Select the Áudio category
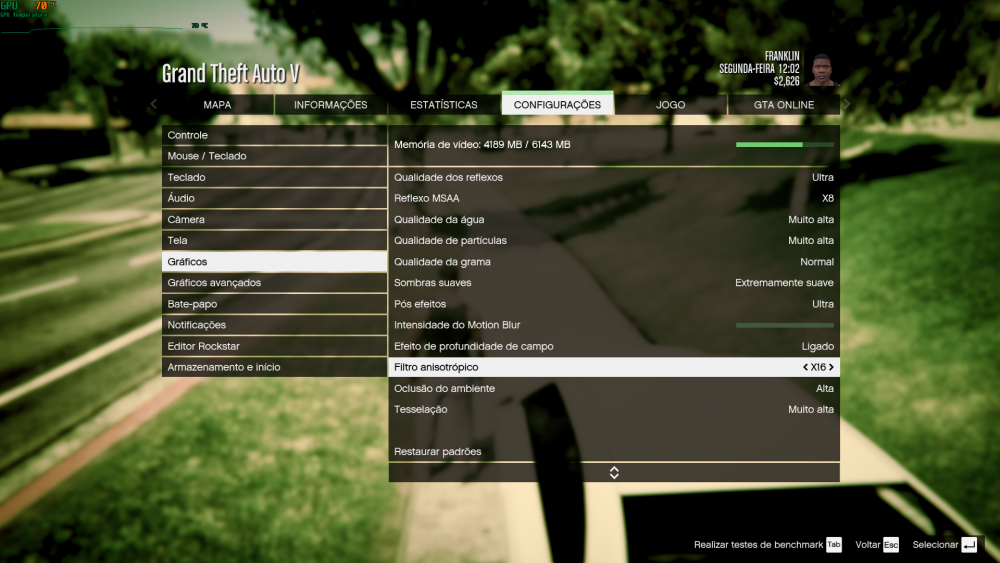The image size is (1000, 563). (274, 198)
